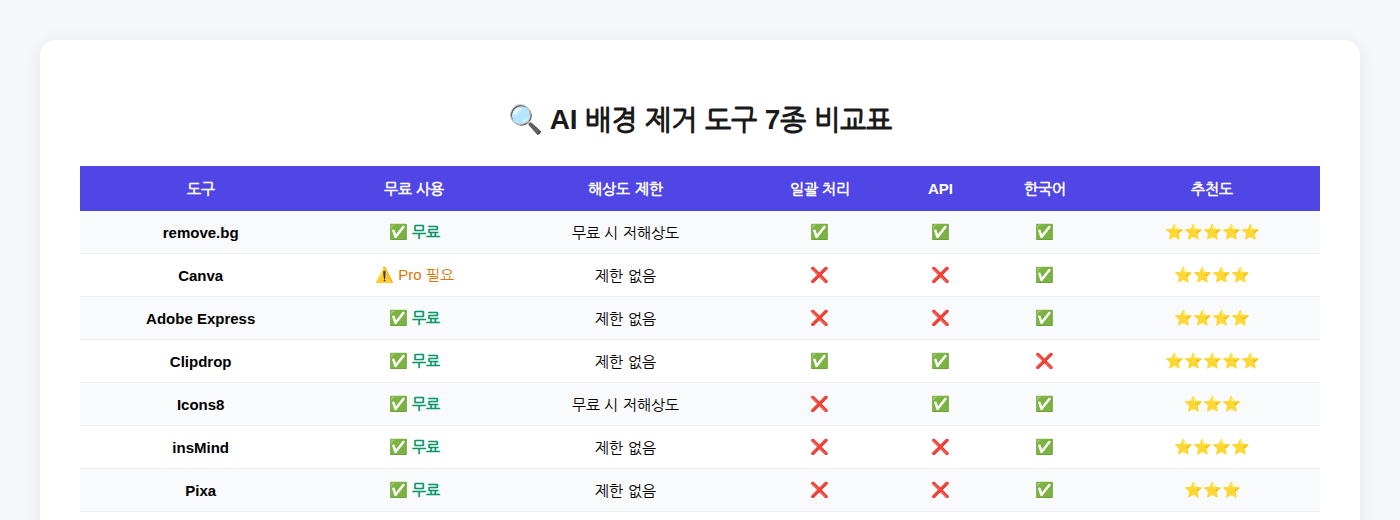Select the 일괄 처리 column header
1400x520 pixels.
tap(820, 189)
